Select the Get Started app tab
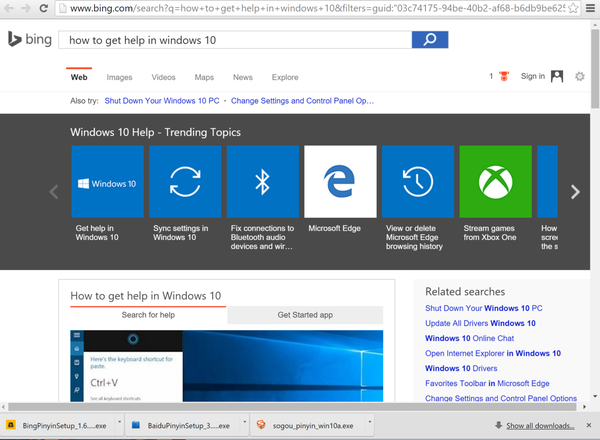The image size is (600, 440). [305, 315]
